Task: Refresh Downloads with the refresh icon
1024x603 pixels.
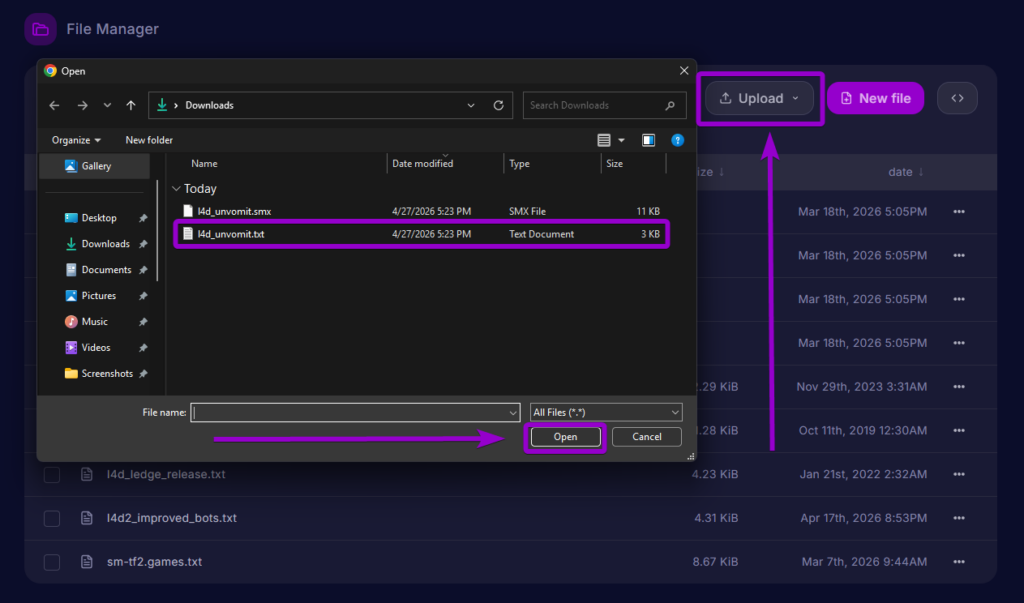Action: [x=499, y=105]
